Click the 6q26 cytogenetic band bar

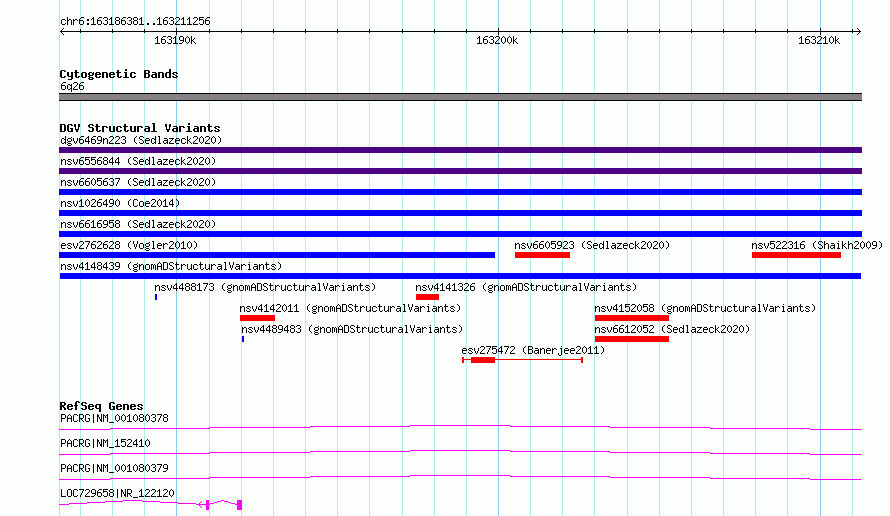click(460, 97)
